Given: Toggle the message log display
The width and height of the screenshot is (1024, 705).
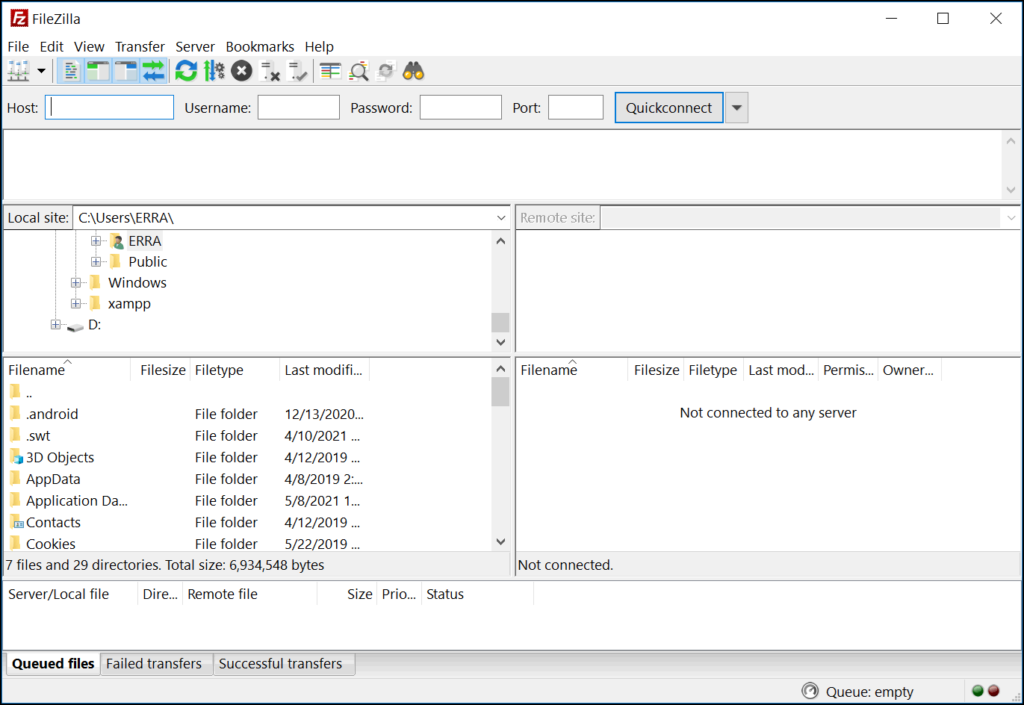Looking at the screenshot, I should pos(71,71).
